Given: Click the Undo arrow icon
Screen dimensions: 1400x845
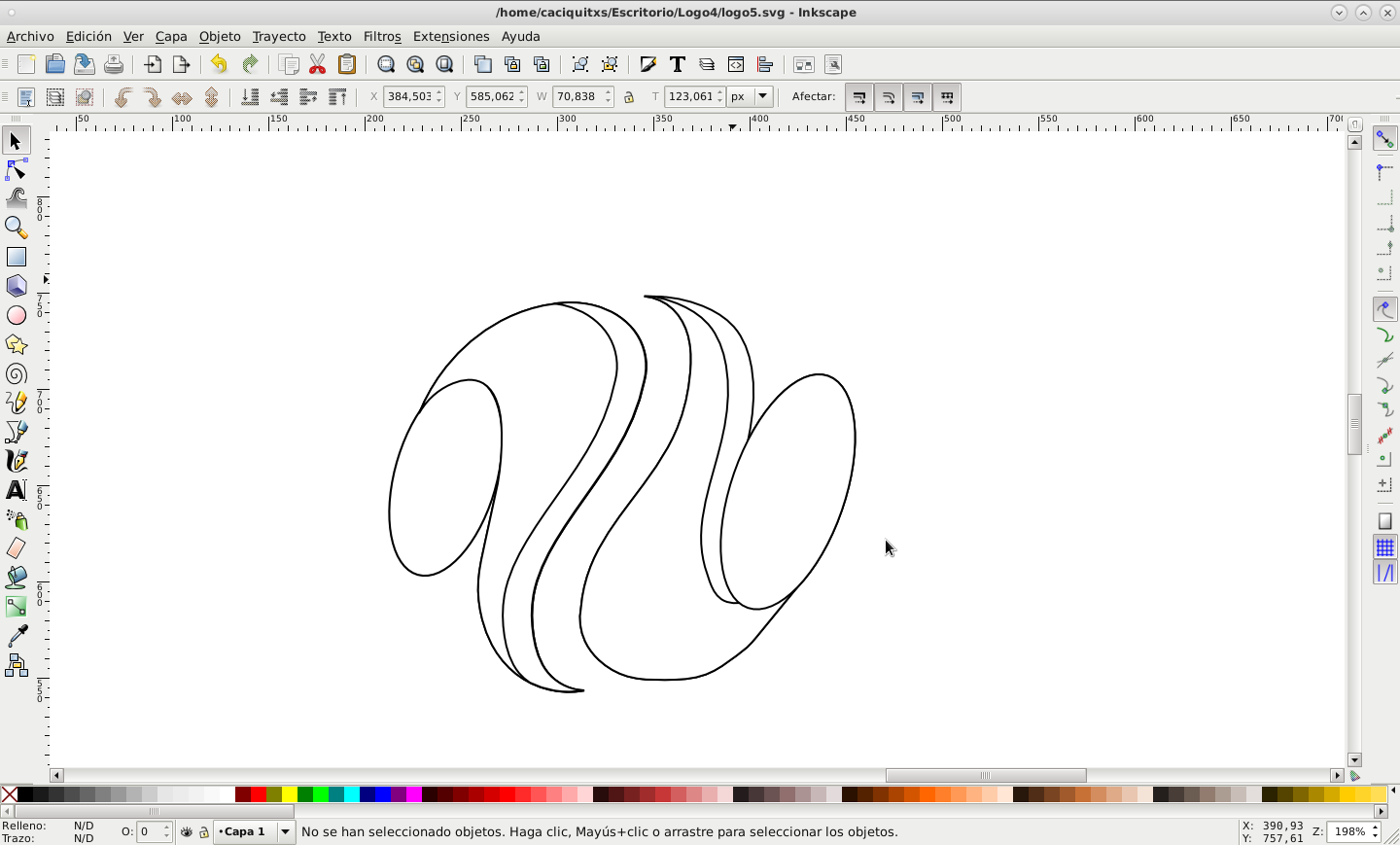Looking at the screenshot, I should click(219, 65).
